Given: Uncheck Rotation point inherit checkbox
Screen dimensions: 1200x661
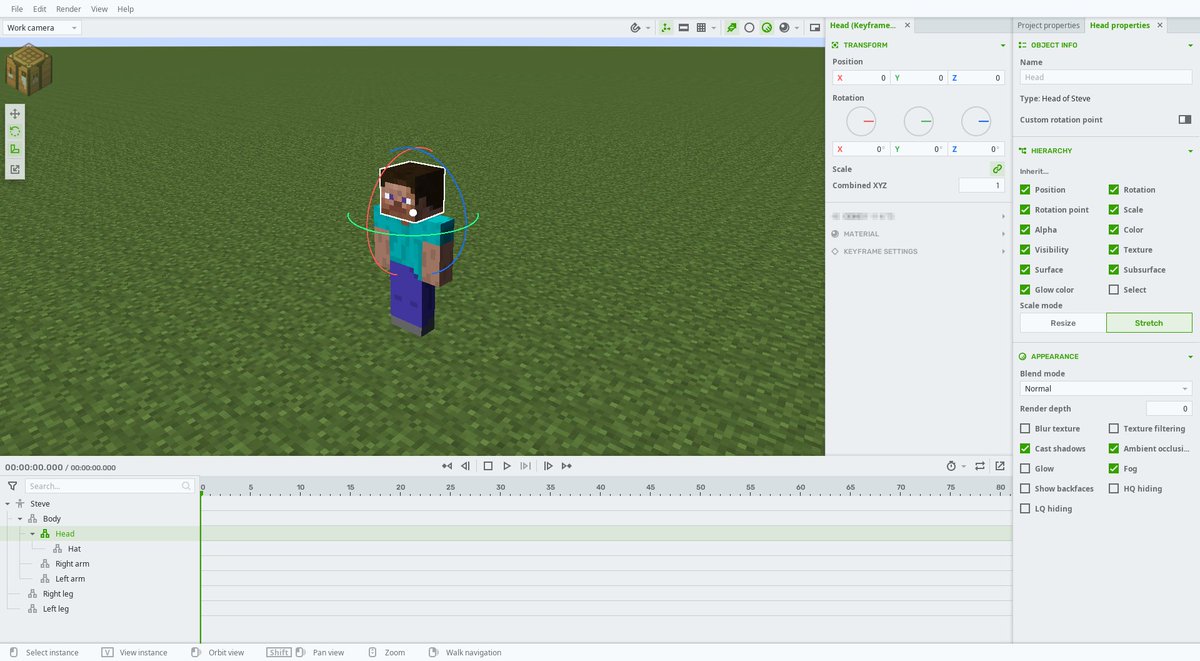Looking at the screenshot, I should [1025, 210].
